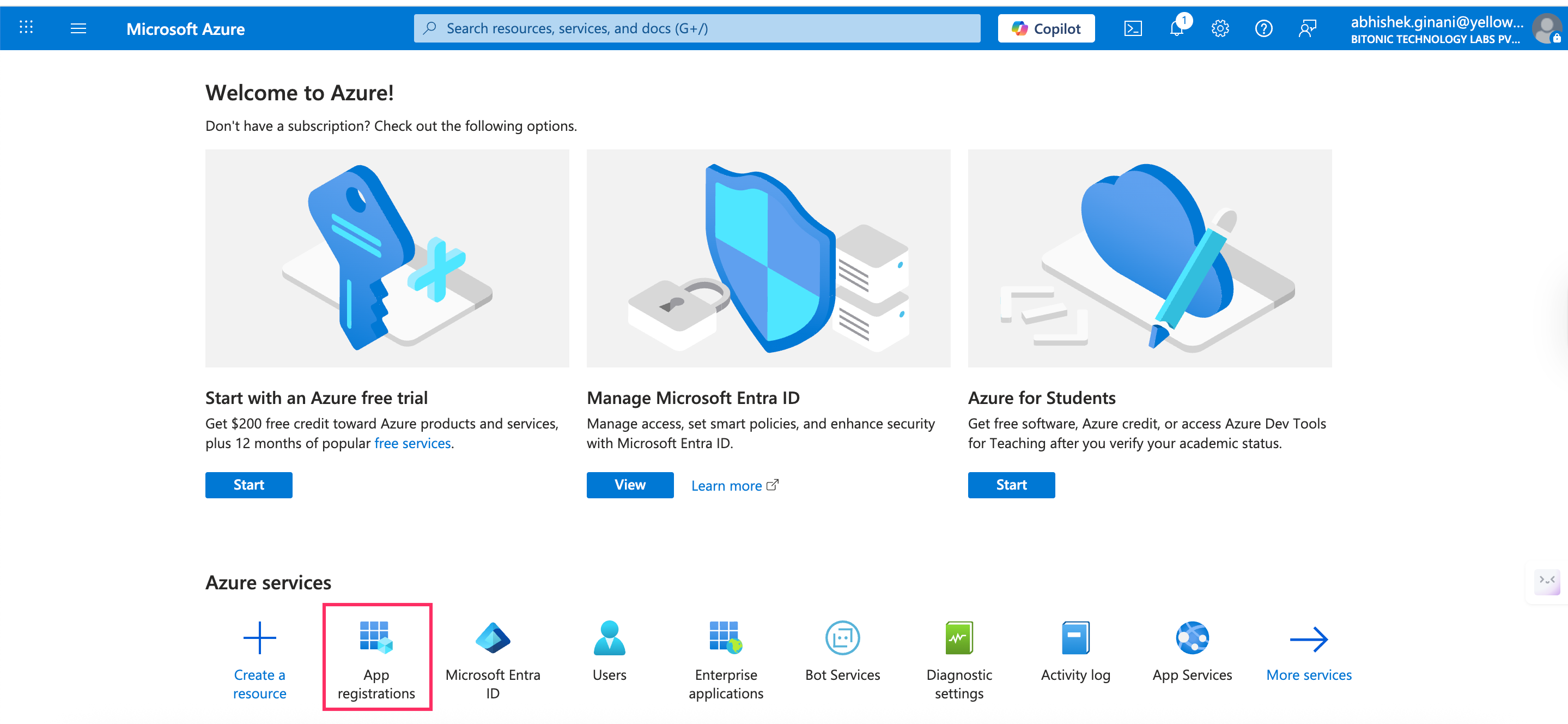Screen dimensions: 1568x724
Task: Launch Cloud Shell from the header
Action: pos(1133,28)
